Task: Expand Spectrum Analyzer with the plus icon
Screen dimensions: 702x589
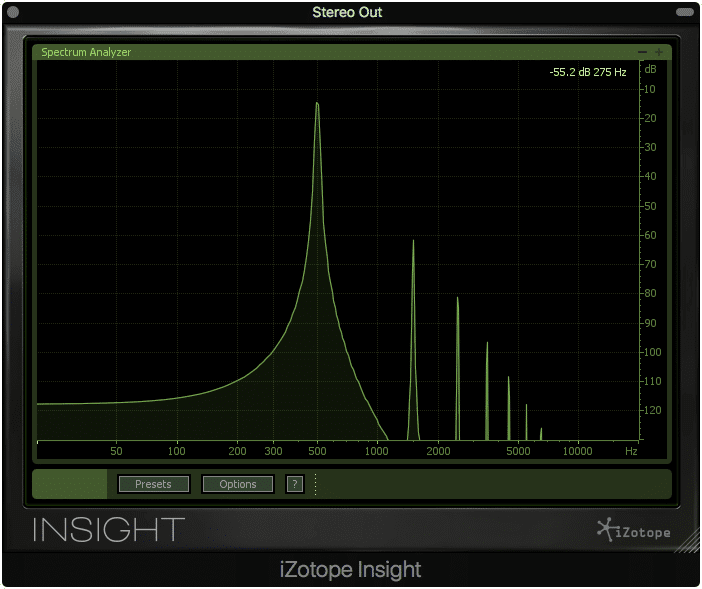Action: (659, 52)
